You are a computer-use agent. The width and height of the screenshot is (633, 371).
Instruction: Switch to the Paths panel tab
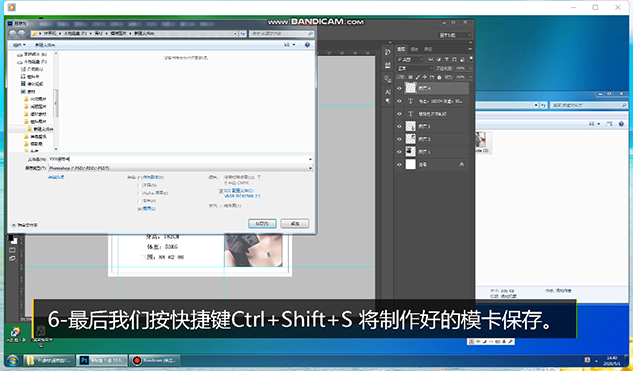428,49
